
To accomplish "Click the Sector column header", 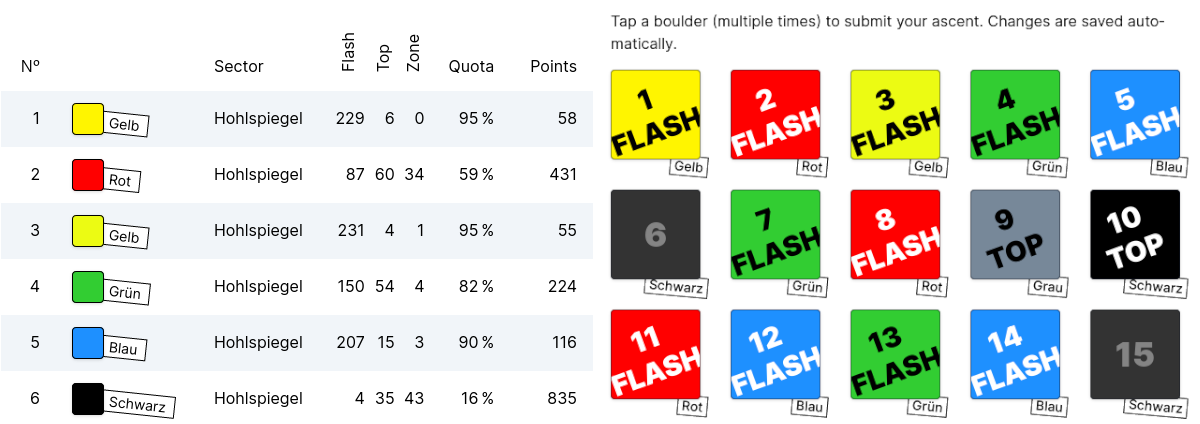I will coord(239,67).
